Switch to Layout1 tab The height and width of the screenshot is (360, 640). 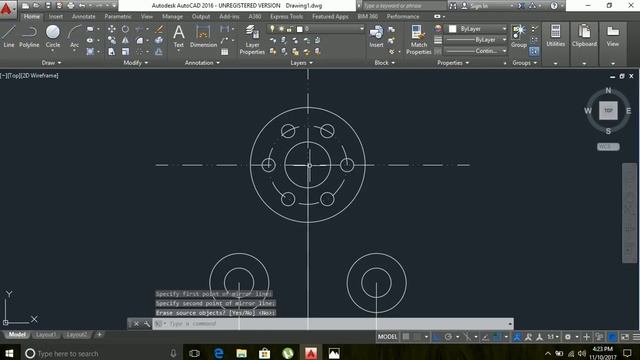[46, 335]
